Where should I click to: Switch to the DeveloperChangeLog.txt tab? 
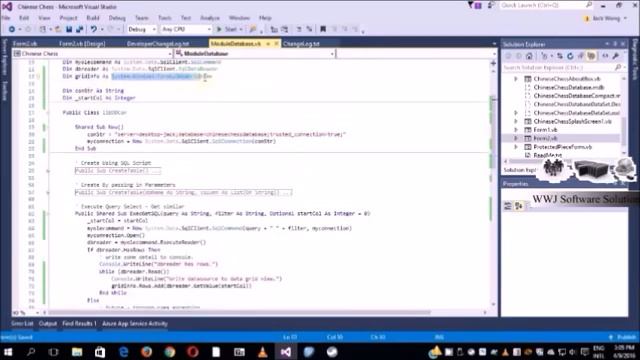point(158,44)
